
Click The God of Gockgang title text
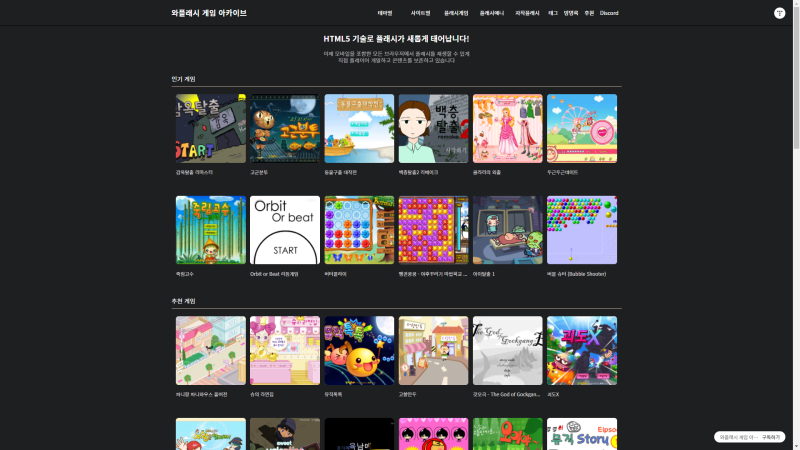506,394
